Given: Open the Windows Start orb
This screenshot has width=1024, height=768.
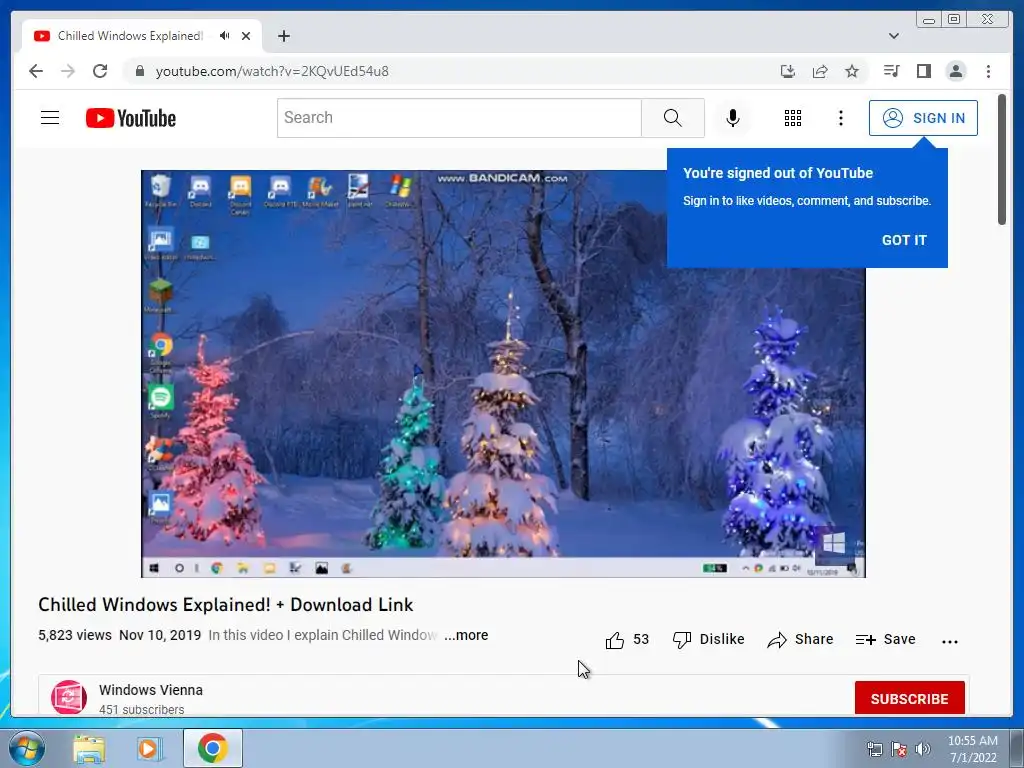Looking at the screenshot, I should click(x=26, y=748).
